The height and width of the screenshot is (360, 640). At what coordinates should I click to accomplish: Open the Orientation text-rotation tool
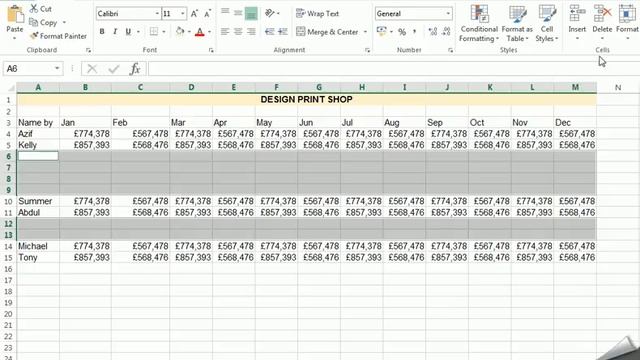(x=270, y=13)
